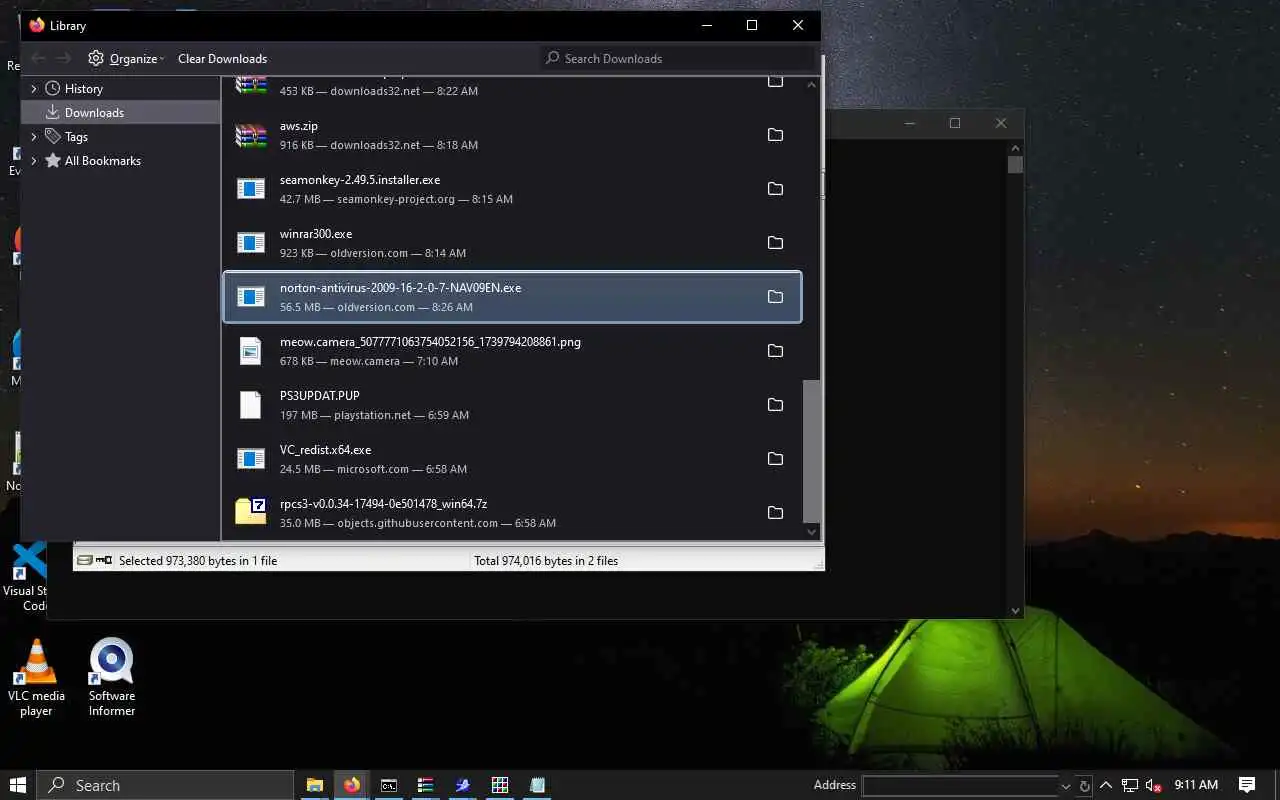
Task: Open the network status tray icon
Action: click(1130, 785)
